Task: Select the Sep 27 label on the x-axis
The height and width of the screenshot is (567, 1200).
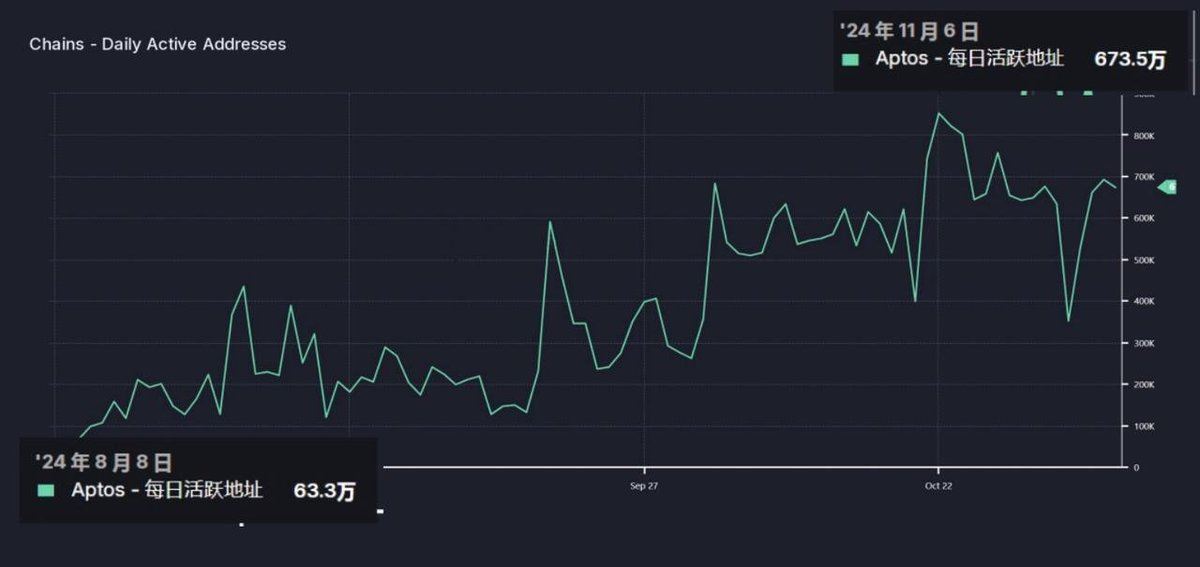Action: [x=644, y=486]
